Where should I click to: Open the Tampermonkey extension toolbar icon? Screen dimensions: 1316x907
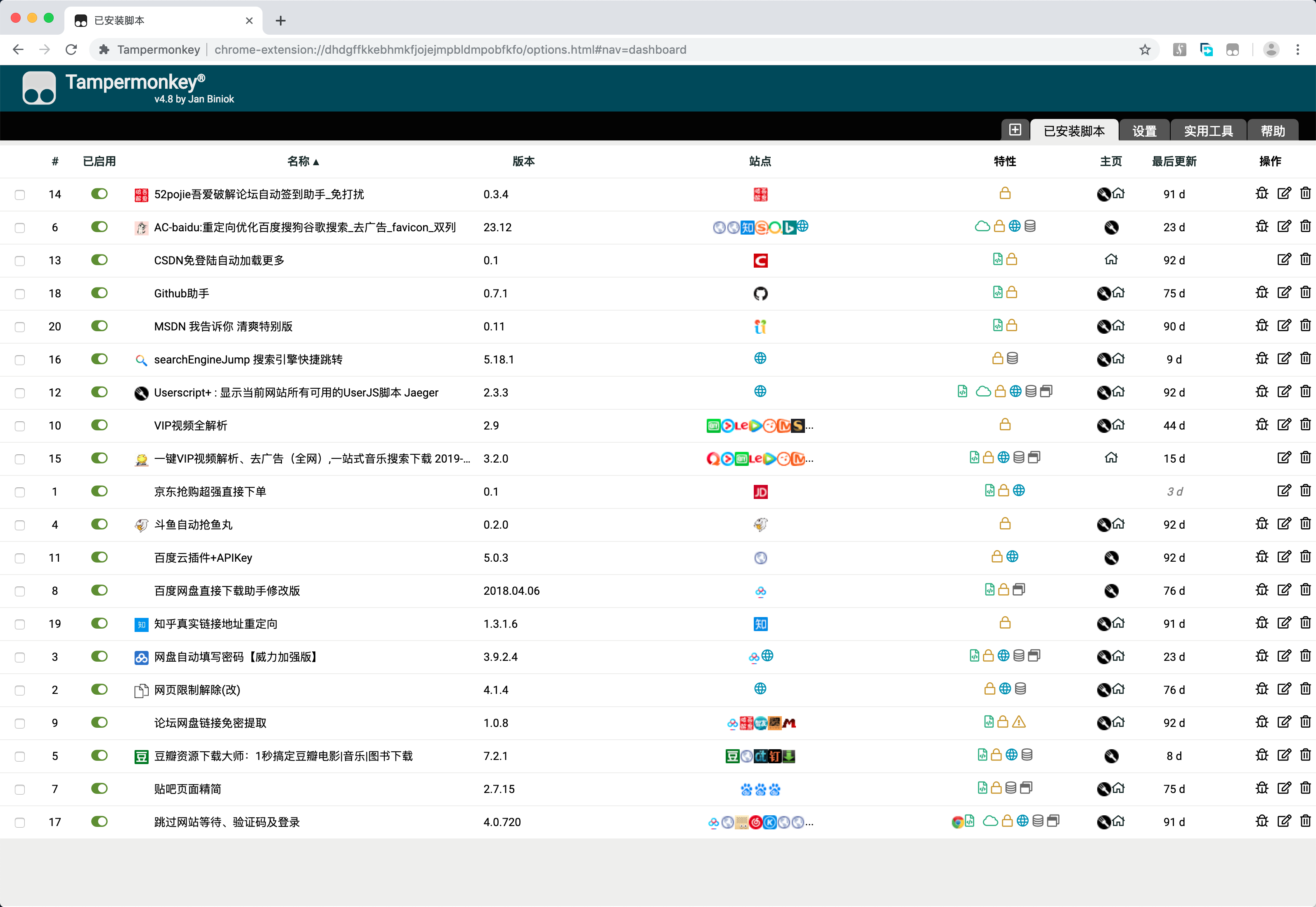1232,50
